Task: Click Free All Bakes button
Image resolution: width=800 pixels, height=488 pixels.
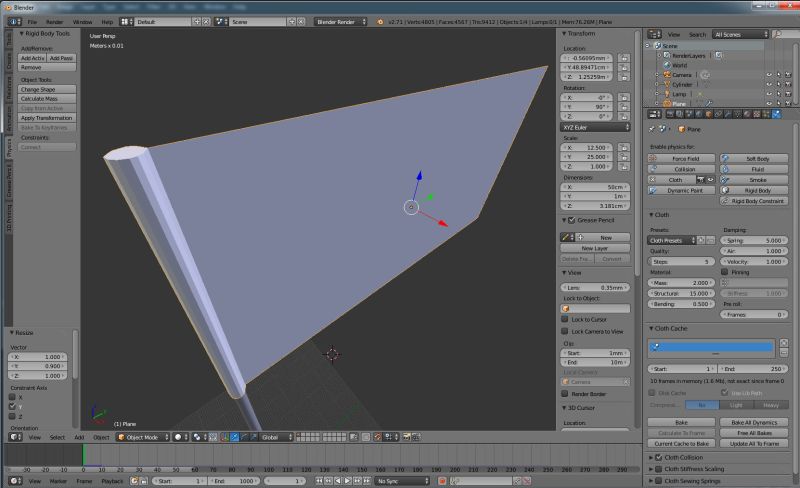Action: pyautogui.click(x=754, y=433)
